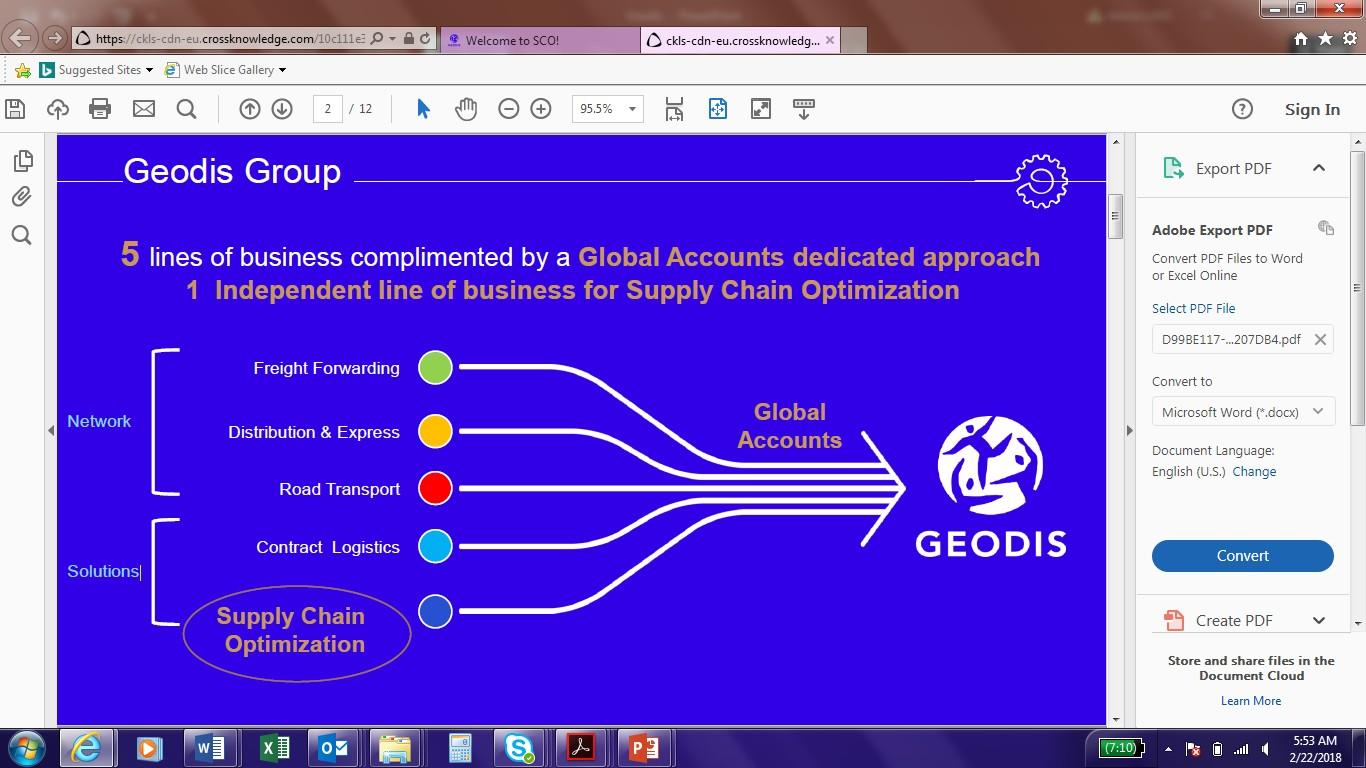Collapse the Export PDF section
This screenshot has height=768, width=1366.
tap(1319, 168)
